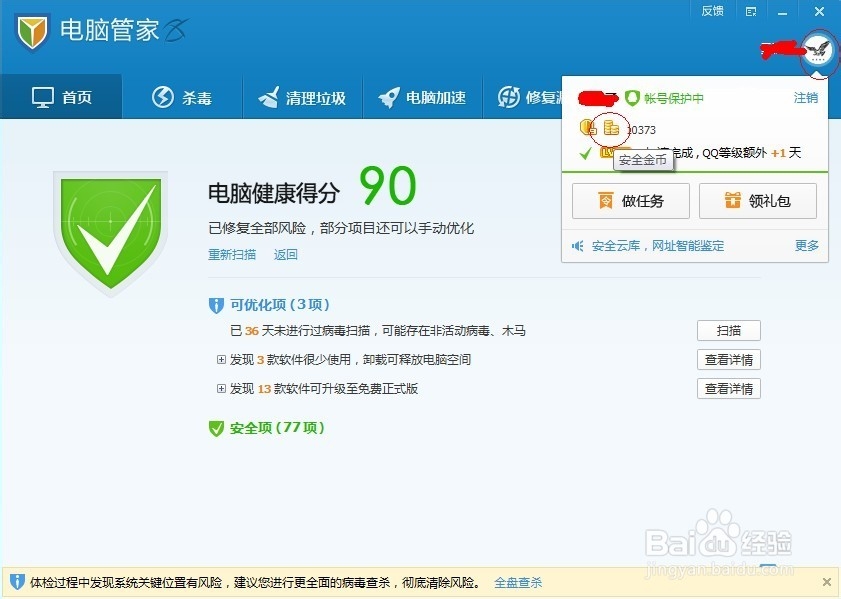
Task: Click 注销 to log out
Action: pos(806,98)
